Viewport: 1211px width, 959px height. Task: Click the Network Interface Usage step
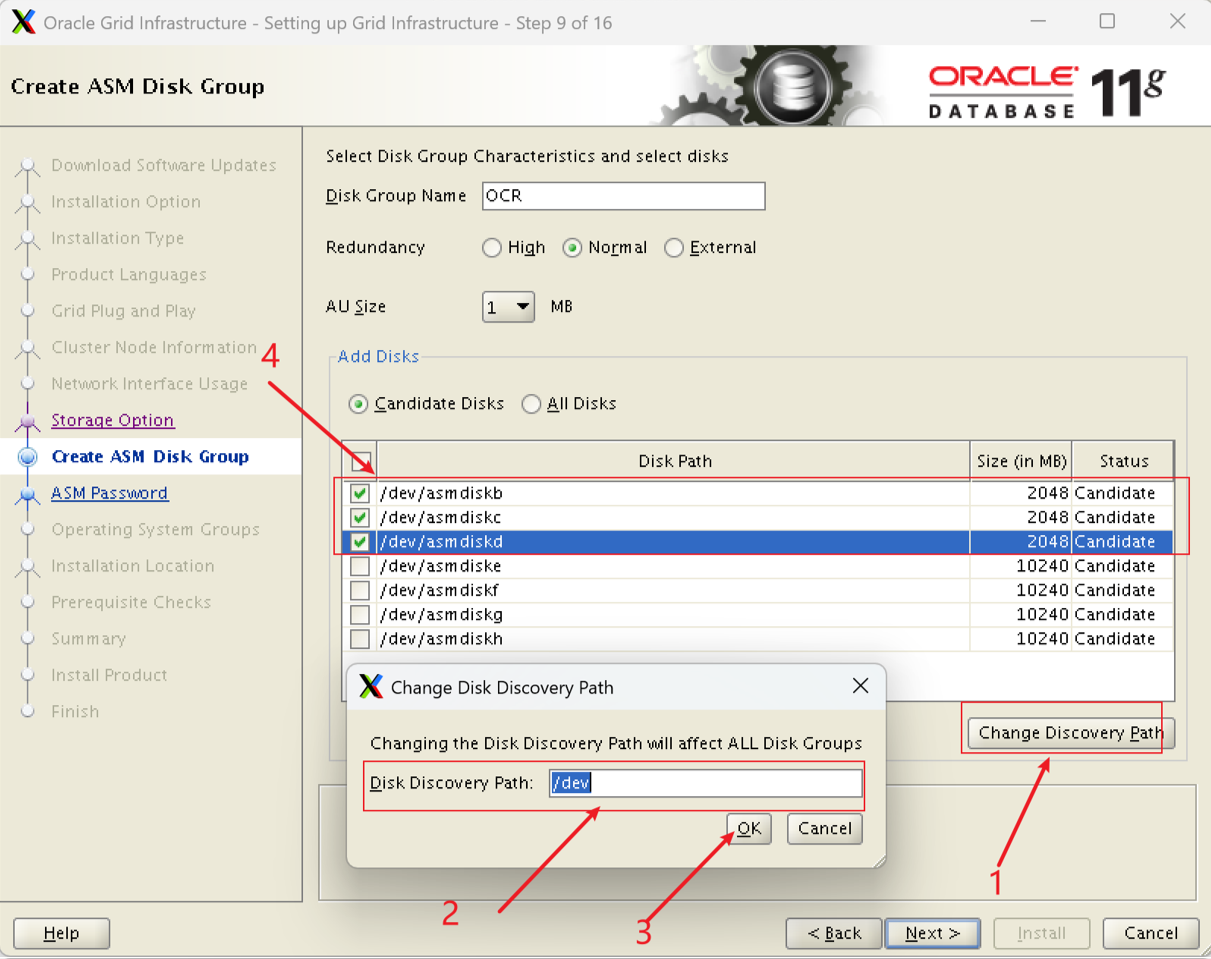tap(150, 384)
